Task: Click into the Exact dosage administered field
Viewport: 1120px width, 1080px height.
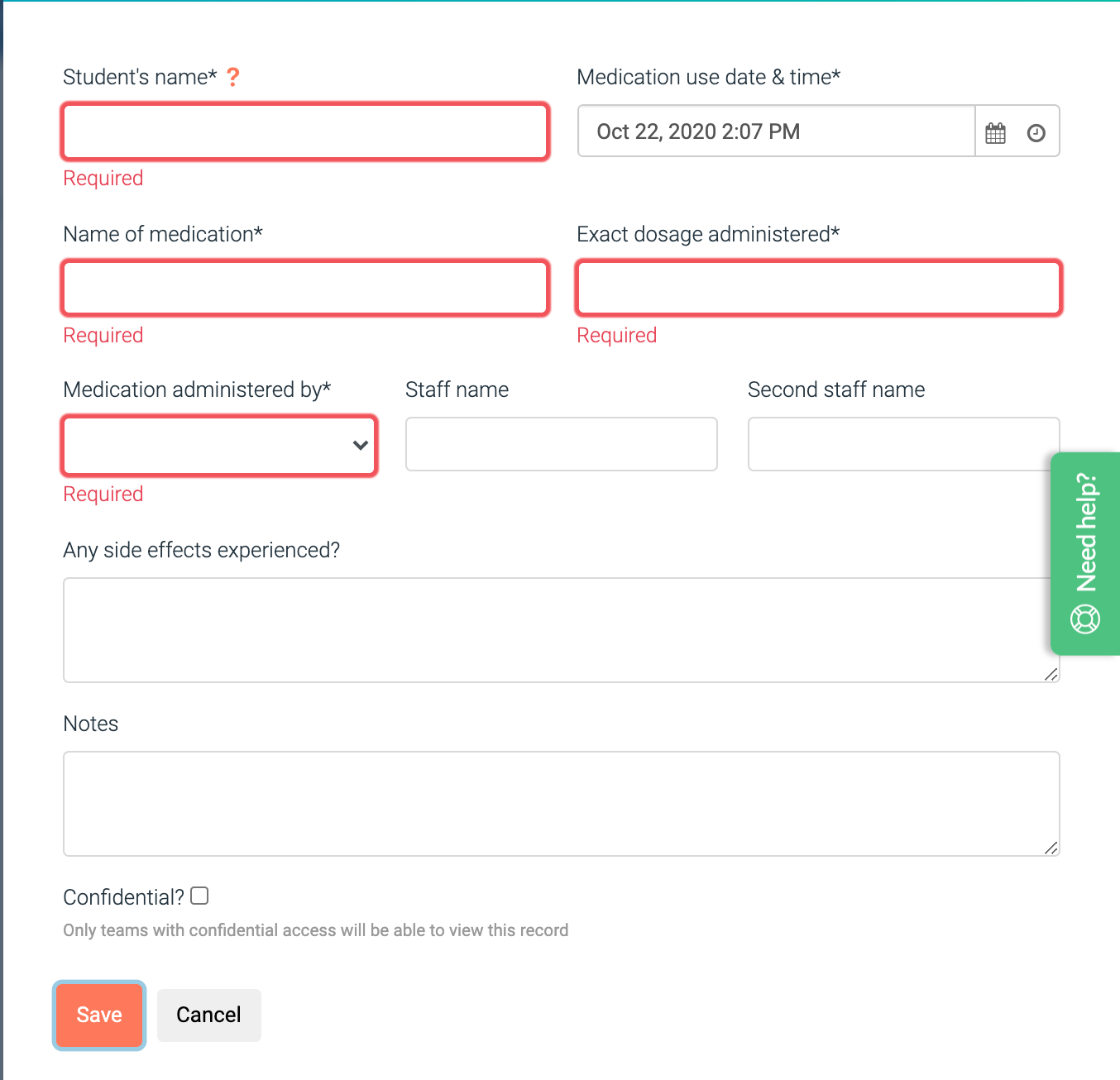Action: tap(819, 288)
